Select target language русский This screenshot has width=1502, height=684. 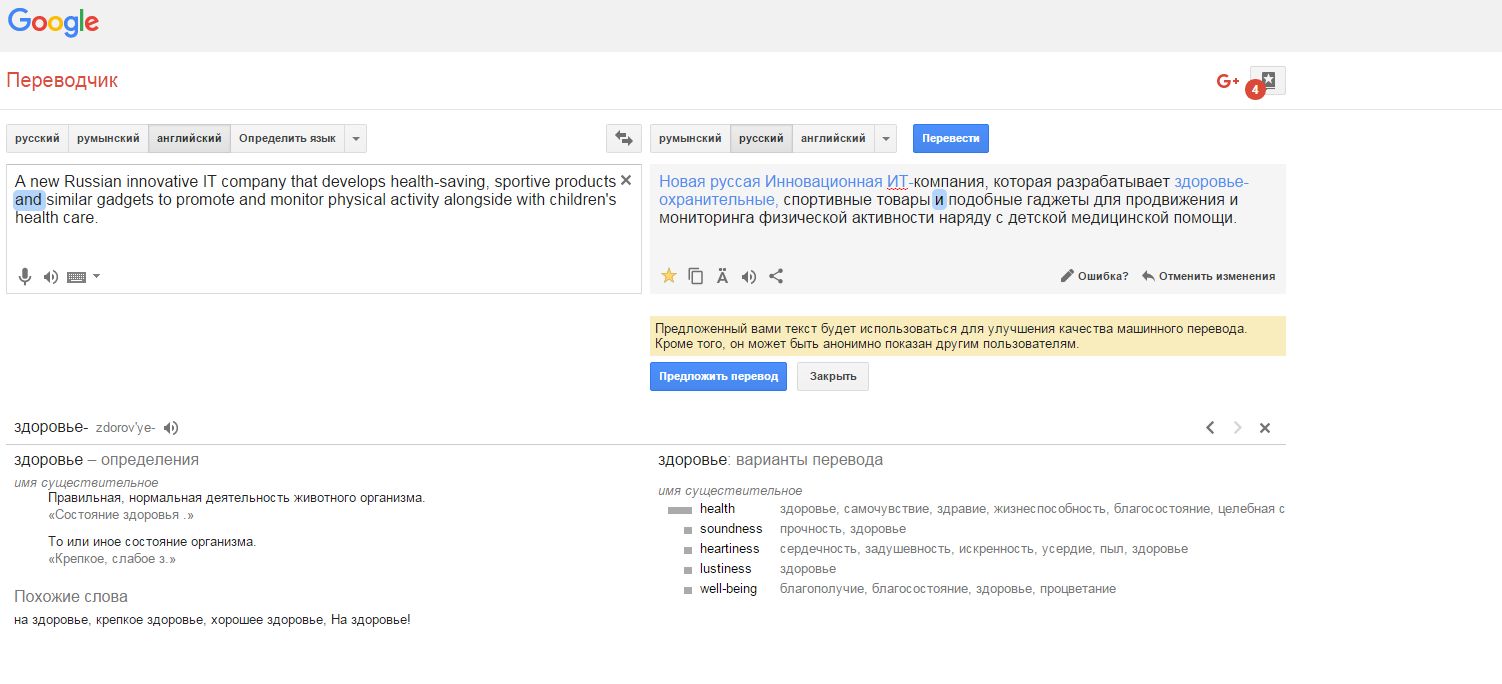click(x=761, y=138)
